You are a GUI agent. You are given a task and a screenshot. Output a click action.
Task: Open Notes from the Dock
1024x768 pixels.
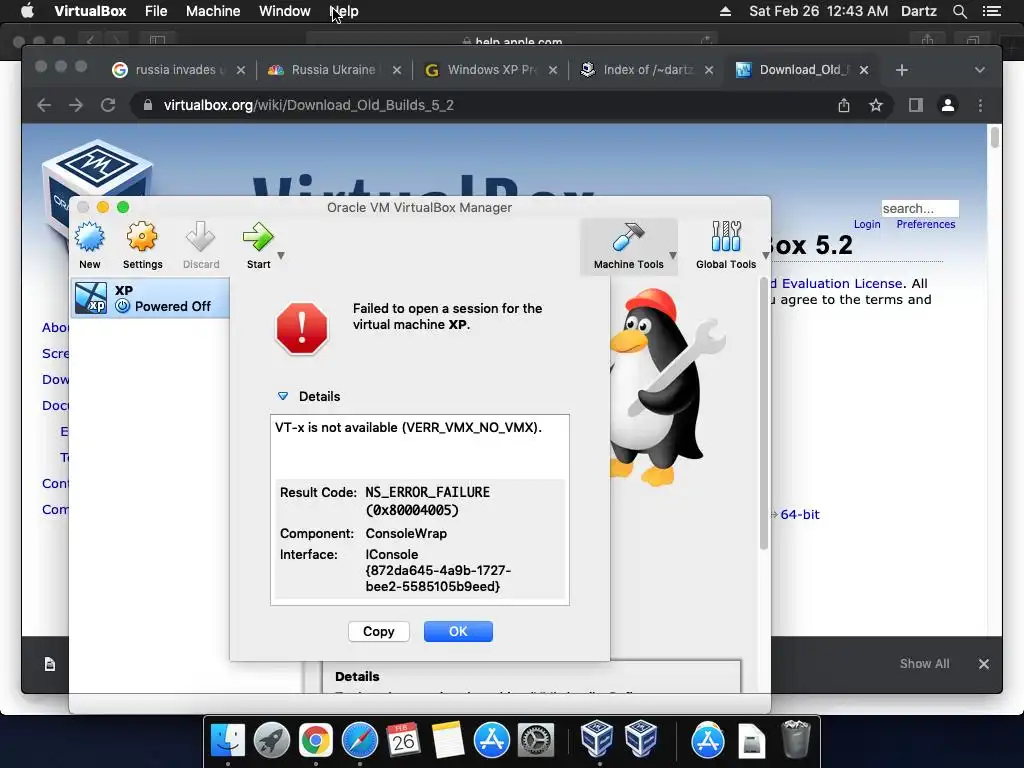click(x=447, y=740)
